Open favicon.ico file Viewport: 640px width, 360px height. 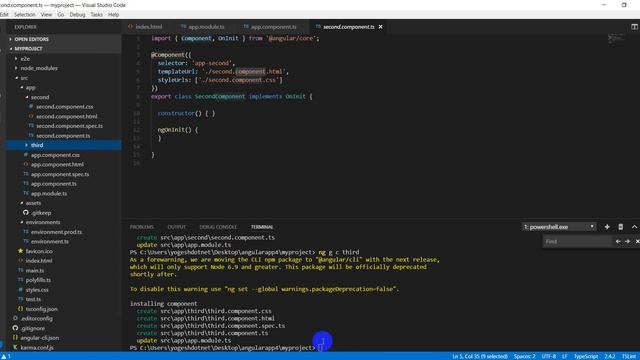click(x=39, y=251)
